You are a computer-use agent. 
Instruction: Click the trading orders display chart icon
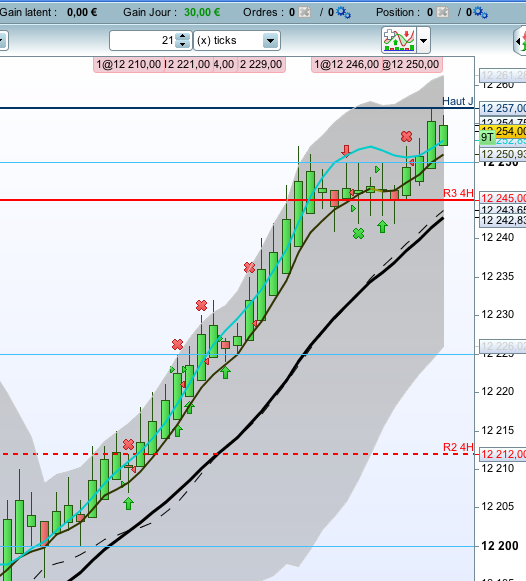click(x=399, y=40)
